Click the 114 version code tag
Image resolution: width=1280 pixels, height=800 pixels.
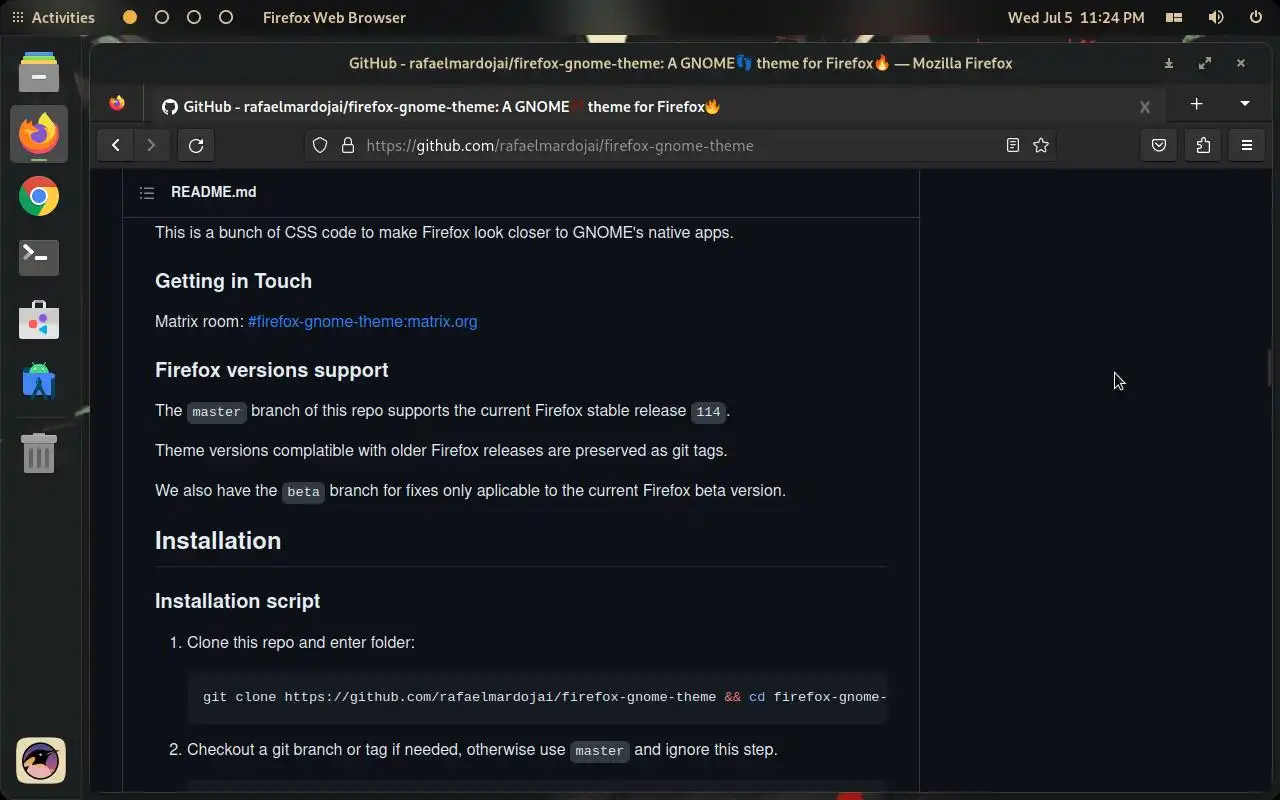pos(708,411)
